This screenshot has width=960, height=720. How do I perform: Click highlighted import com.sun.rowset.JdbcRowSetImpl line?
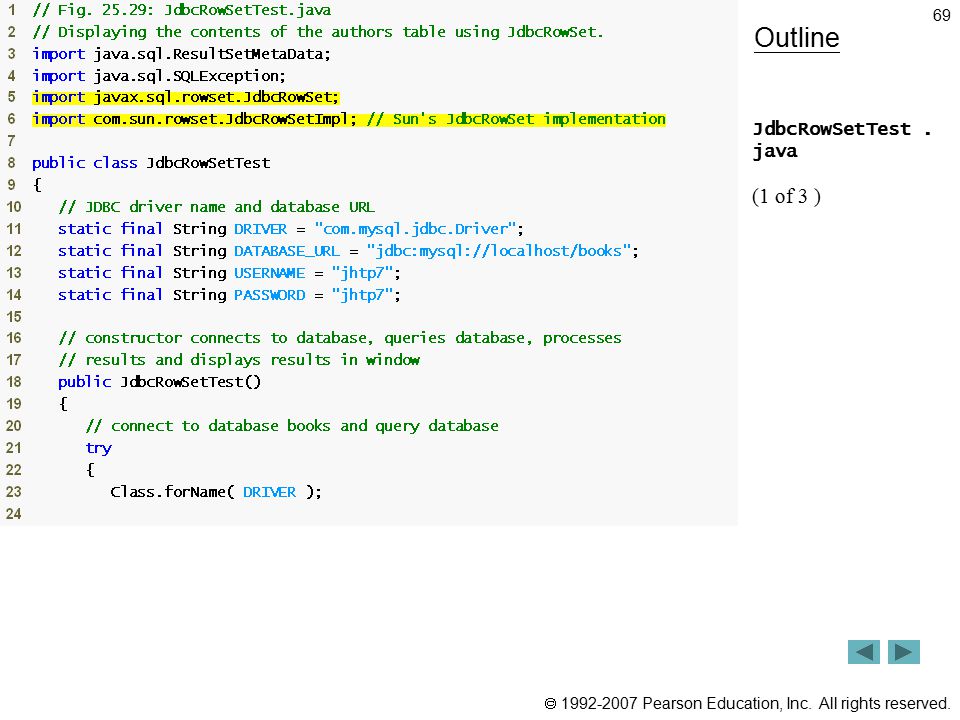349,119
